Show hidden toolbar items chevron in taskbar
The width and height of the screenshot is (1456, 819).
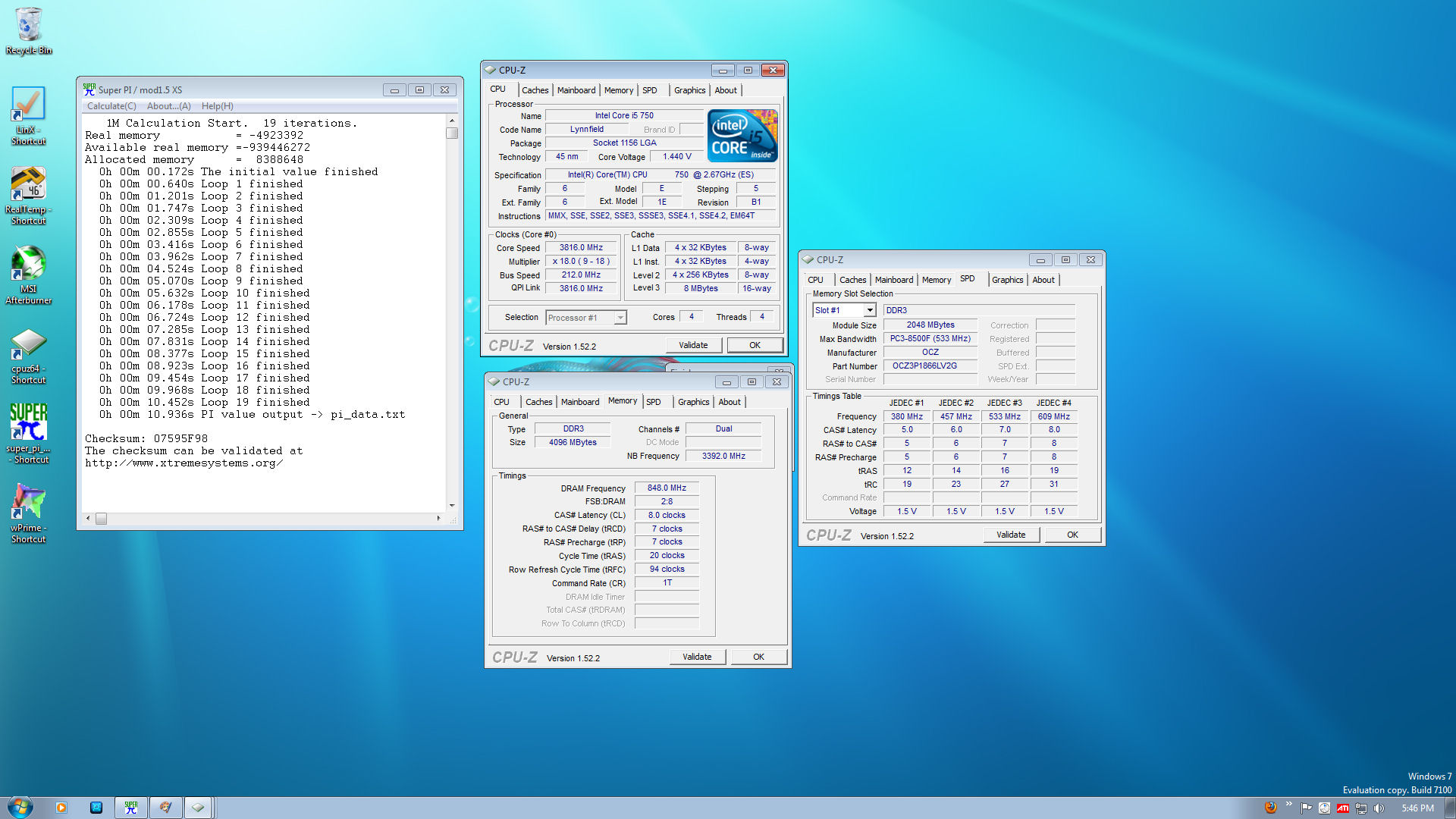[x=1288, y=805]
